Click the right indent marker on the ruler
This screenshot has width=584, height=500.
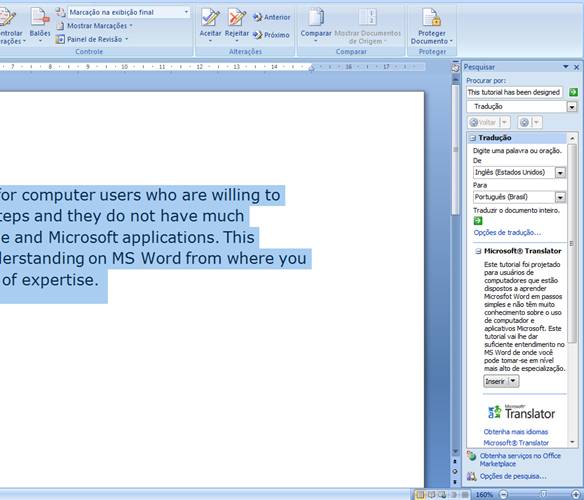coord(312,68)
